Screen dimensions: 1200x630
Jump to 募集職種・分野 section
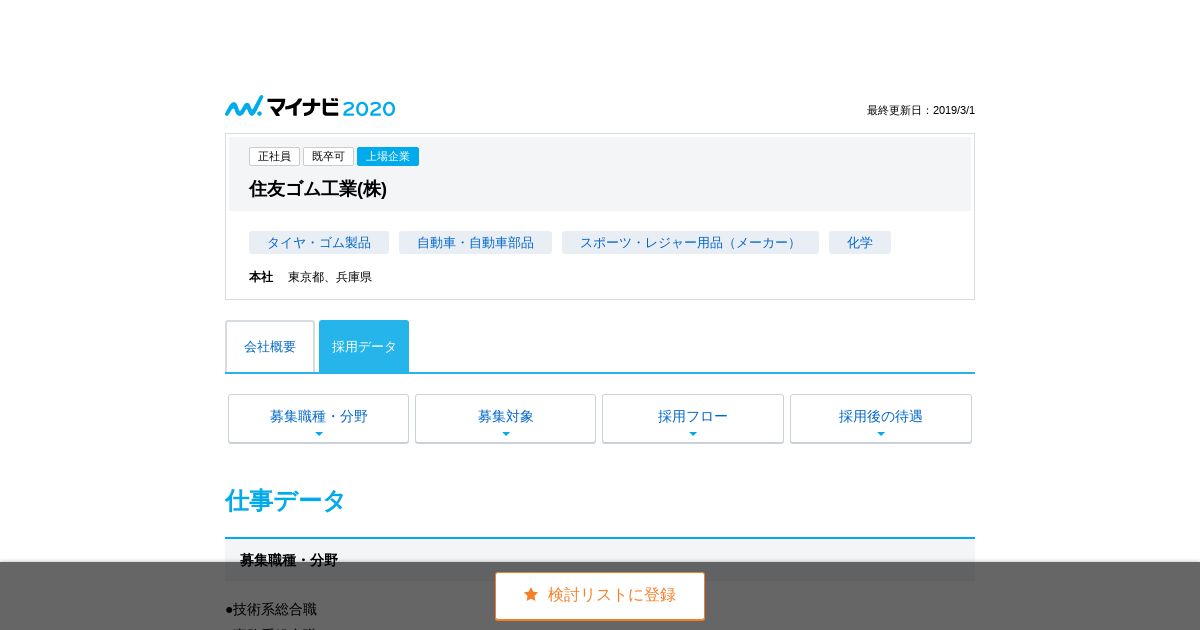tap(318, 418)
